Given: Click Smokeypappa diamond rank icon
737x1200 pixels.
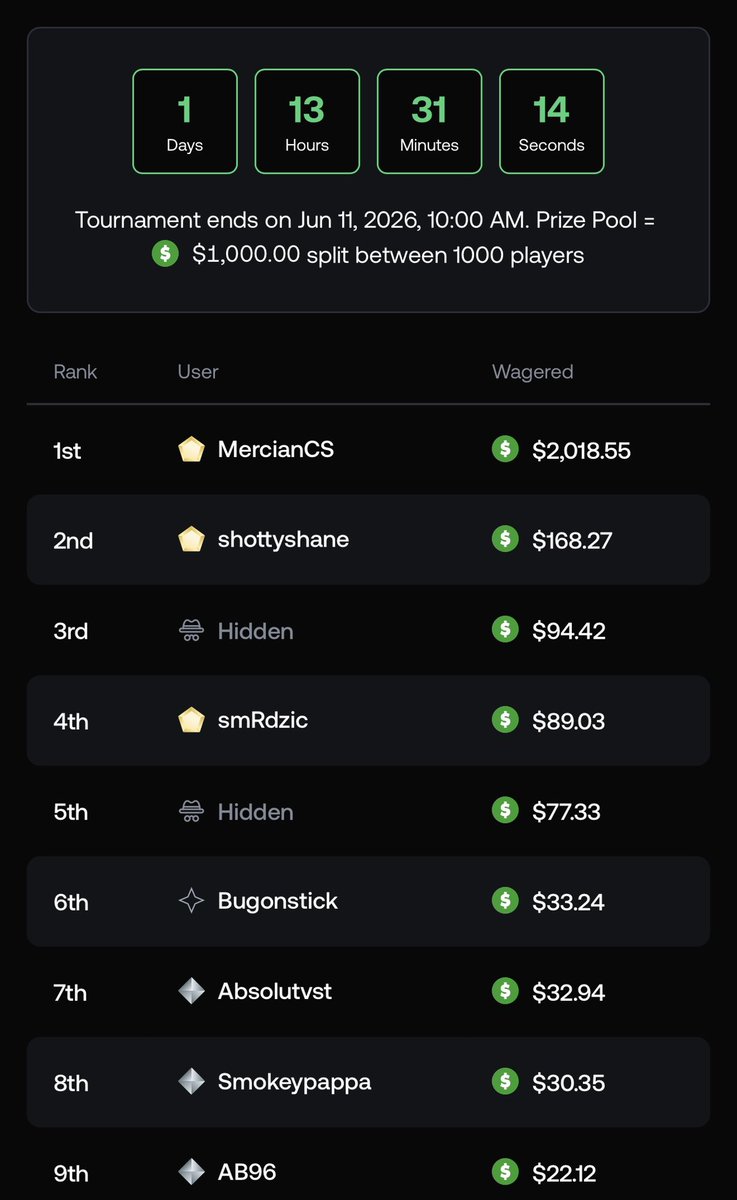Looking at the screenshot, I should click(191, 1081).
